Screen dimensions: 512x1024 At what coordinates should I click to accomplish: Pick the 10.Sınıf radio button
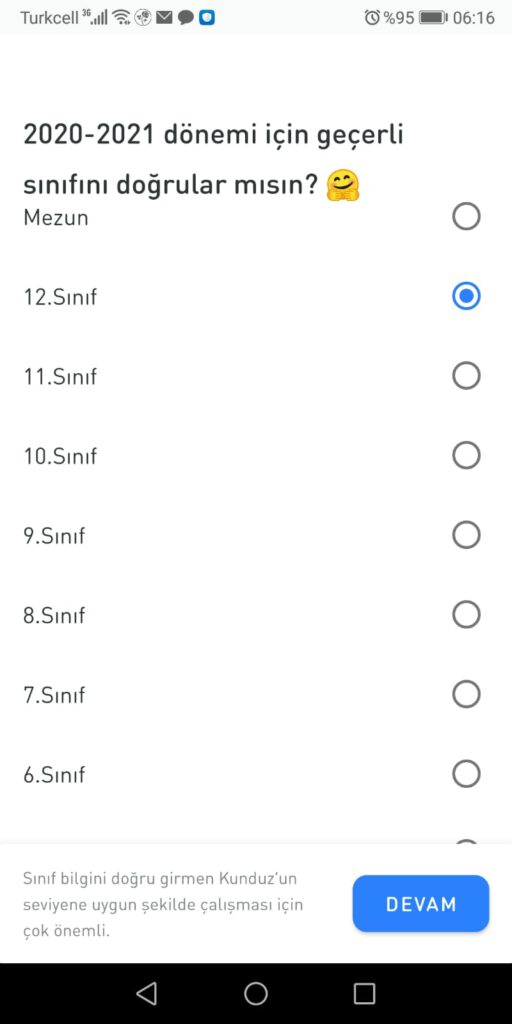tap(466, 455)
